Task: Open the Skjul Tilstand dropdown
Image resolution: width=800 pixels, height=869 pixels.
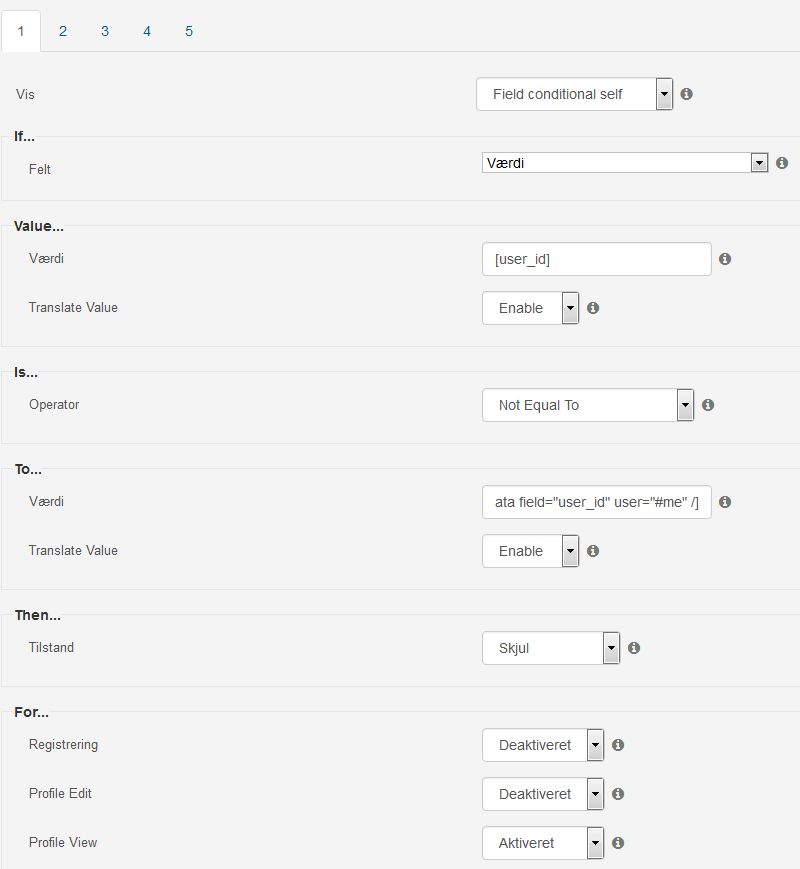Action: [x=551, y=648]
